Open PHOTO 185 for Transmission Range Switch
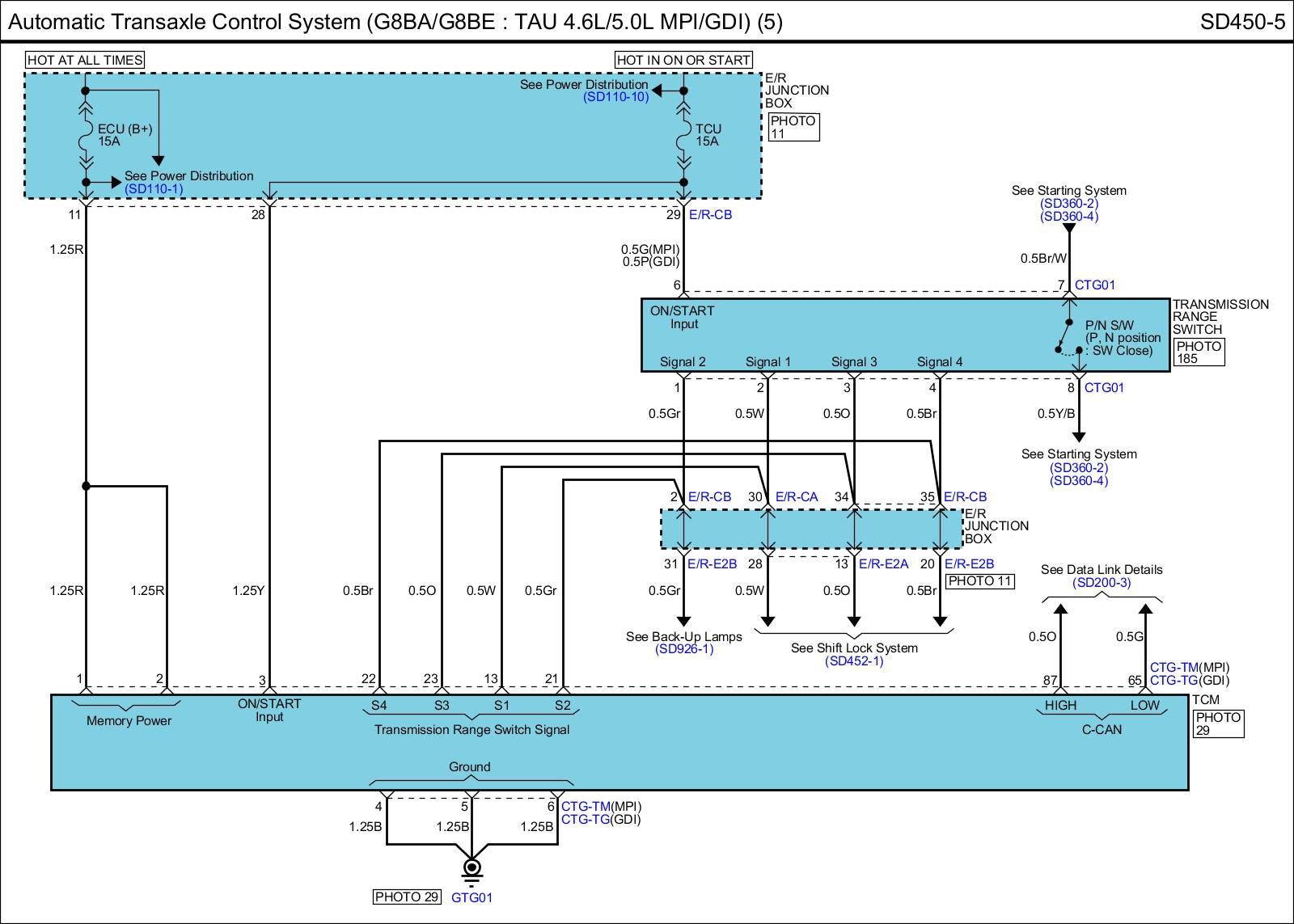This screenshot has height=924, width=1294. point(1199,352)
